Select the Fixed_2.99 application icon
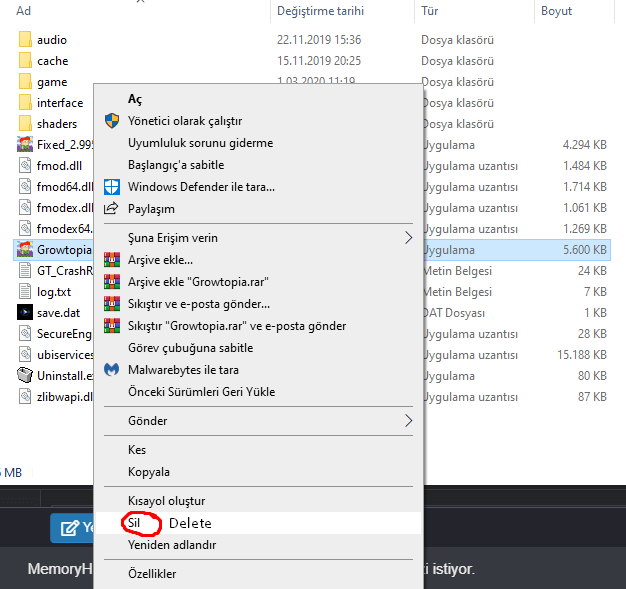626x589 pixels. click(25, 145)
